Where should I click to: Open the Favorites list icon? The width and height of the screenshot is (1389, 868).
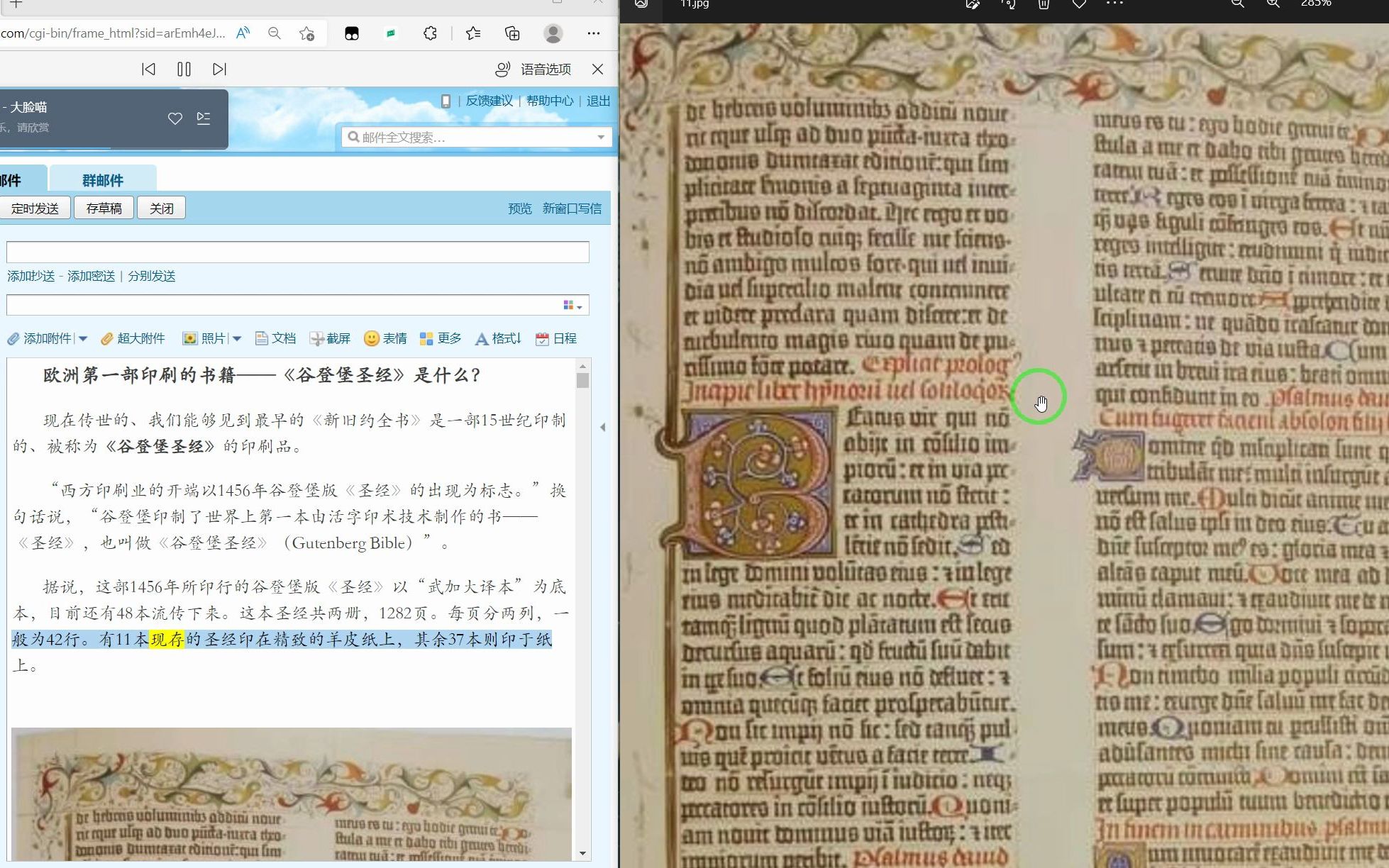click(x=473, y=33)
